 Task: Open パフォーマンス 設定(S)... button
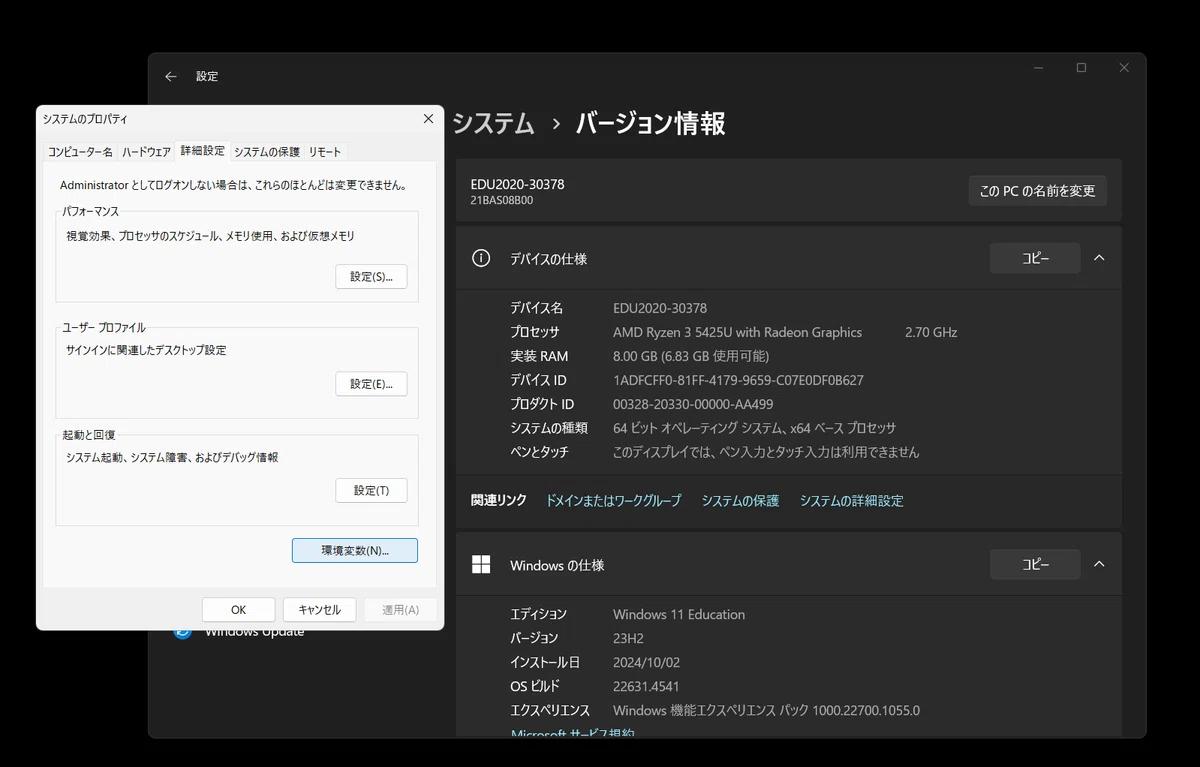click(x=371, y=277)
